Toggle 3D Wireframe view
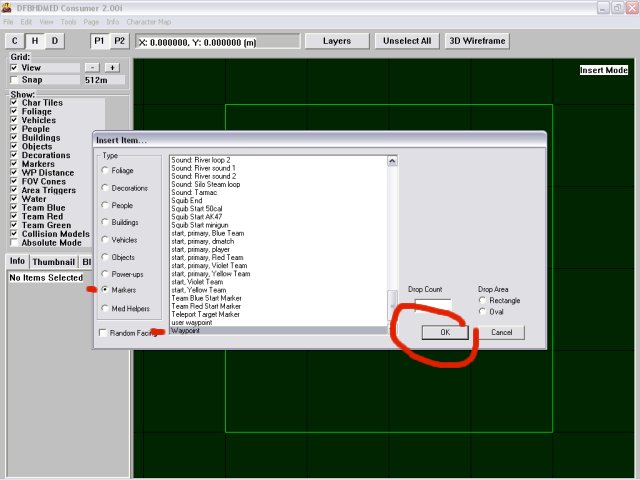This screenshot has height=480, width=640. tap(476, 41)
